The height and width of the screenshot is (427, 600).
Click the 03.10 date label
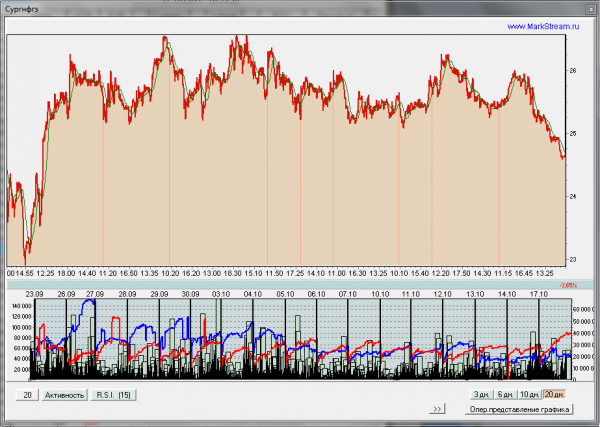tap(221, 294)
